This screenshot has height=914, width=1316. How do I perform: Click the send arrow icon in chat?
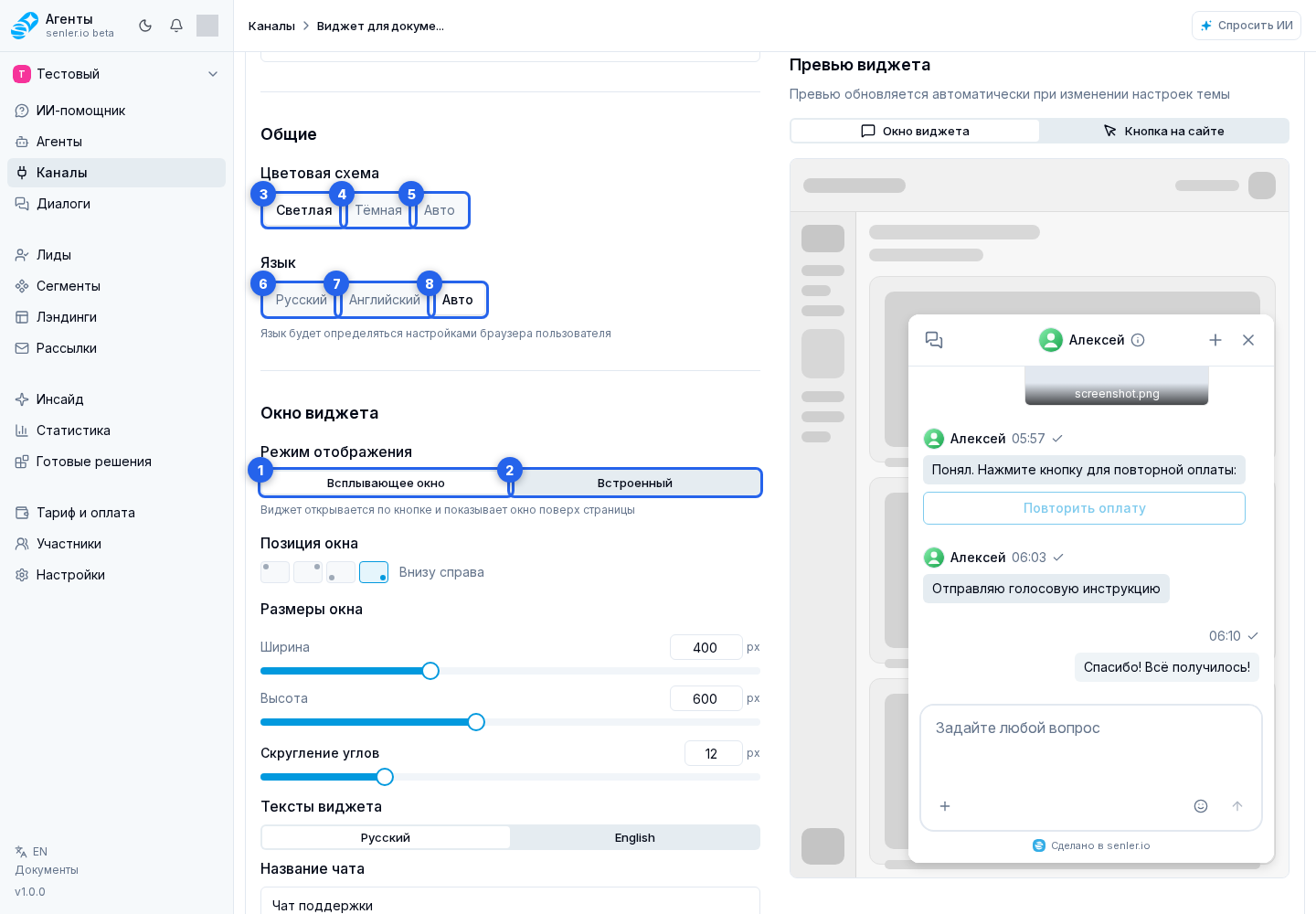tap(1237, 806)
